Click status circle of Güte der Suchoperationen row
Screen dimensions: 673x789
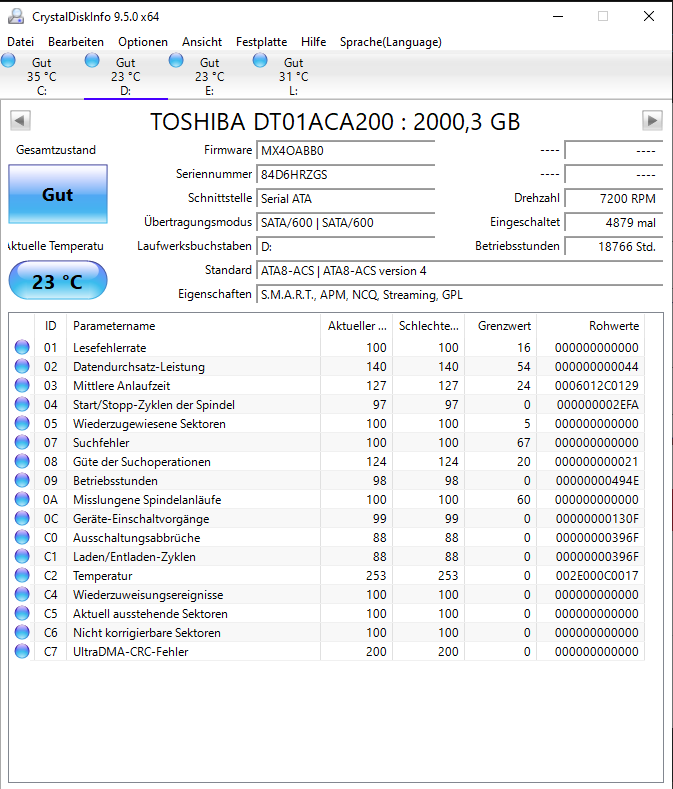(x=22, y=461)
